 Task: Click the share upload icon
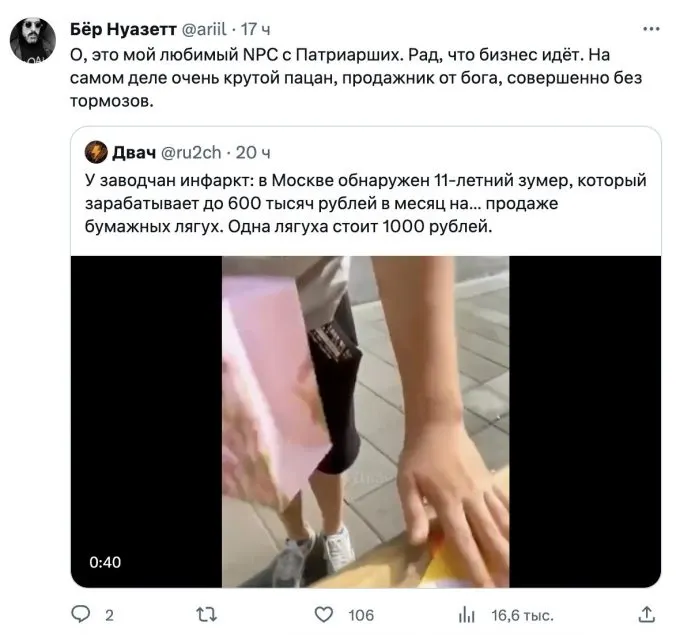pos(647,614)
